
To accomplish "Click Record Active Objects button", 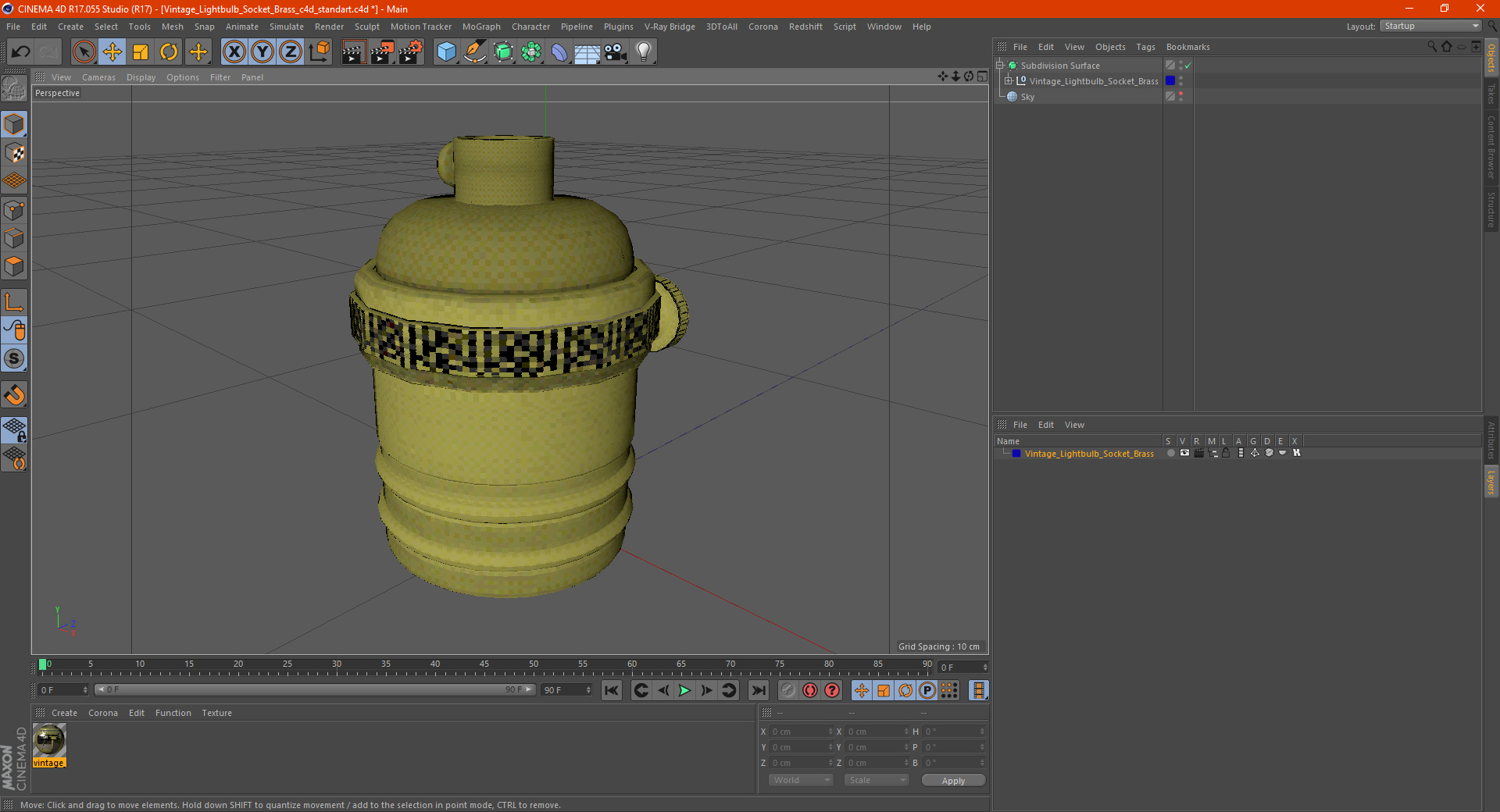I will click(787, 690).
